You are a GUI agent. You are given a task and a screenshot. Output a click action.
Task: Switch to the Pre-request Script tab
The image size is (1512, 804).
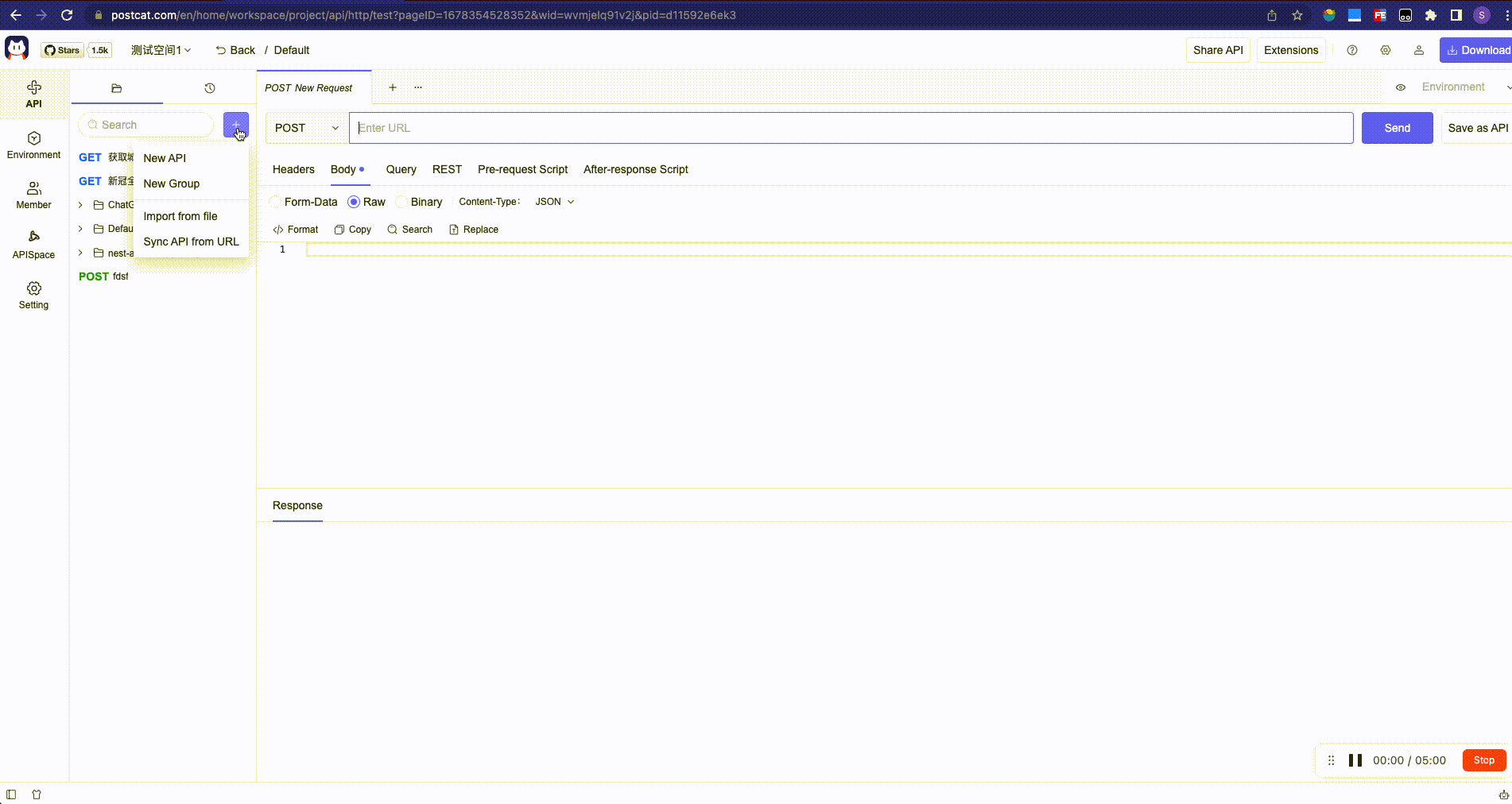click(522, 169)
